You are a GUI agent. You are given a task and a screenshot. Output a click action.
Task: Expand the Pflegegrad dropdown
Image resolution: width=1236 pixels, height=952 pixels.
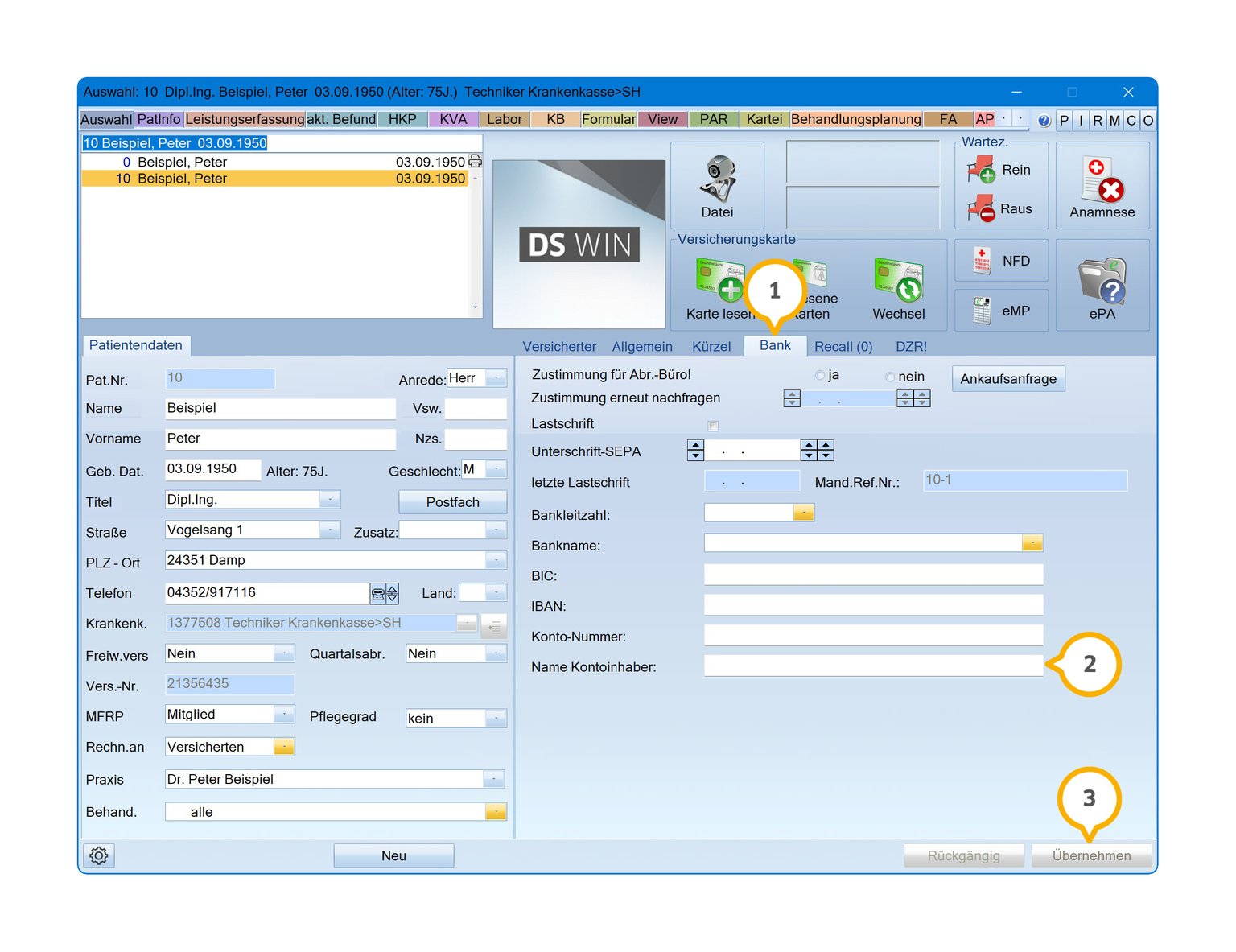tap(496, 718)
